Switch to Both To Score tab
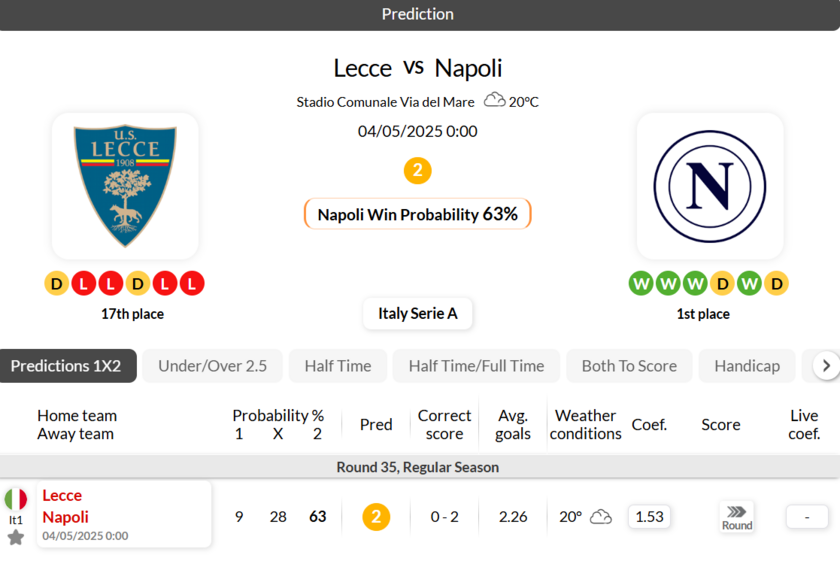Image resolution: width=840 pixels, height=564 pixels. (x=629, y=366)
